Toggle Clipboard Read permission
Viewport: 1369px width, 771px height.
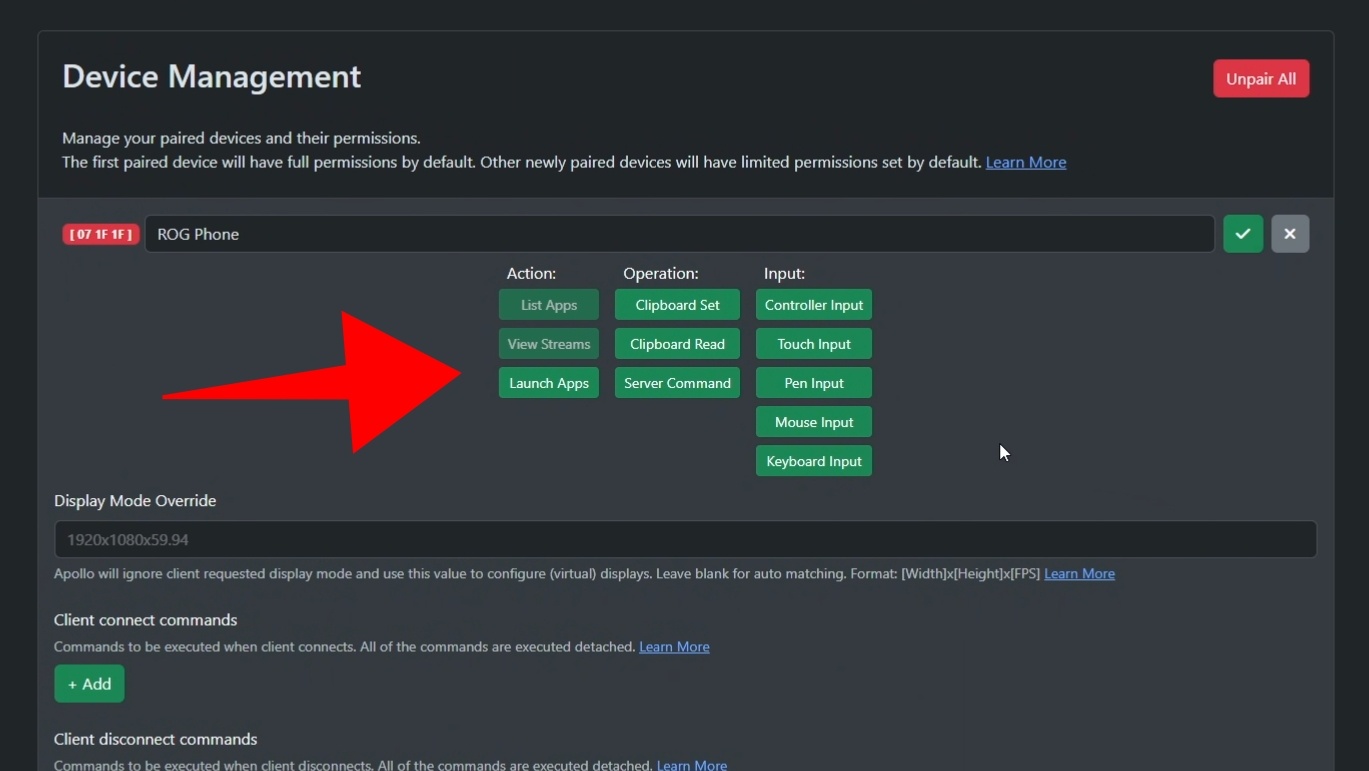coord(677,344)
